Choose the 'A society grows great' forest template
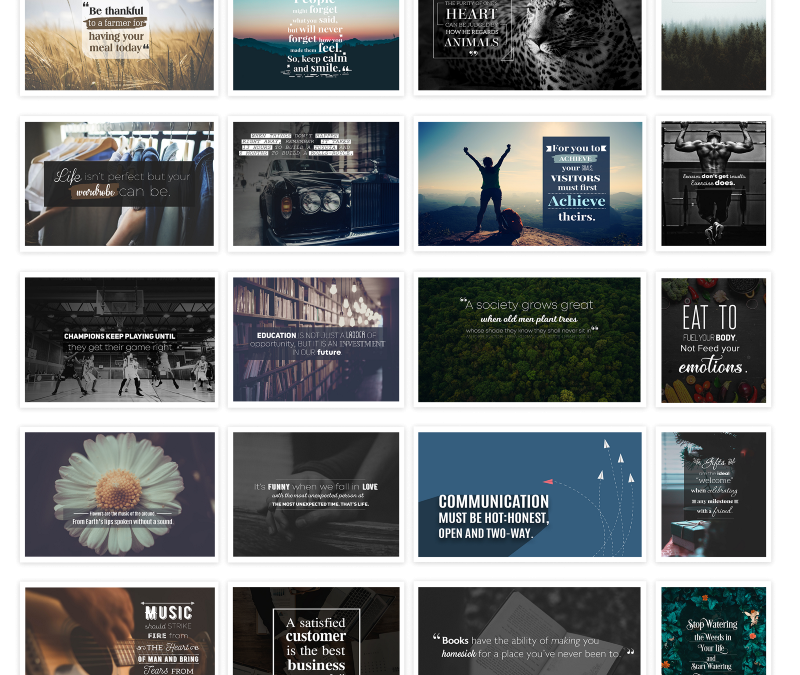 coord(530,340)
